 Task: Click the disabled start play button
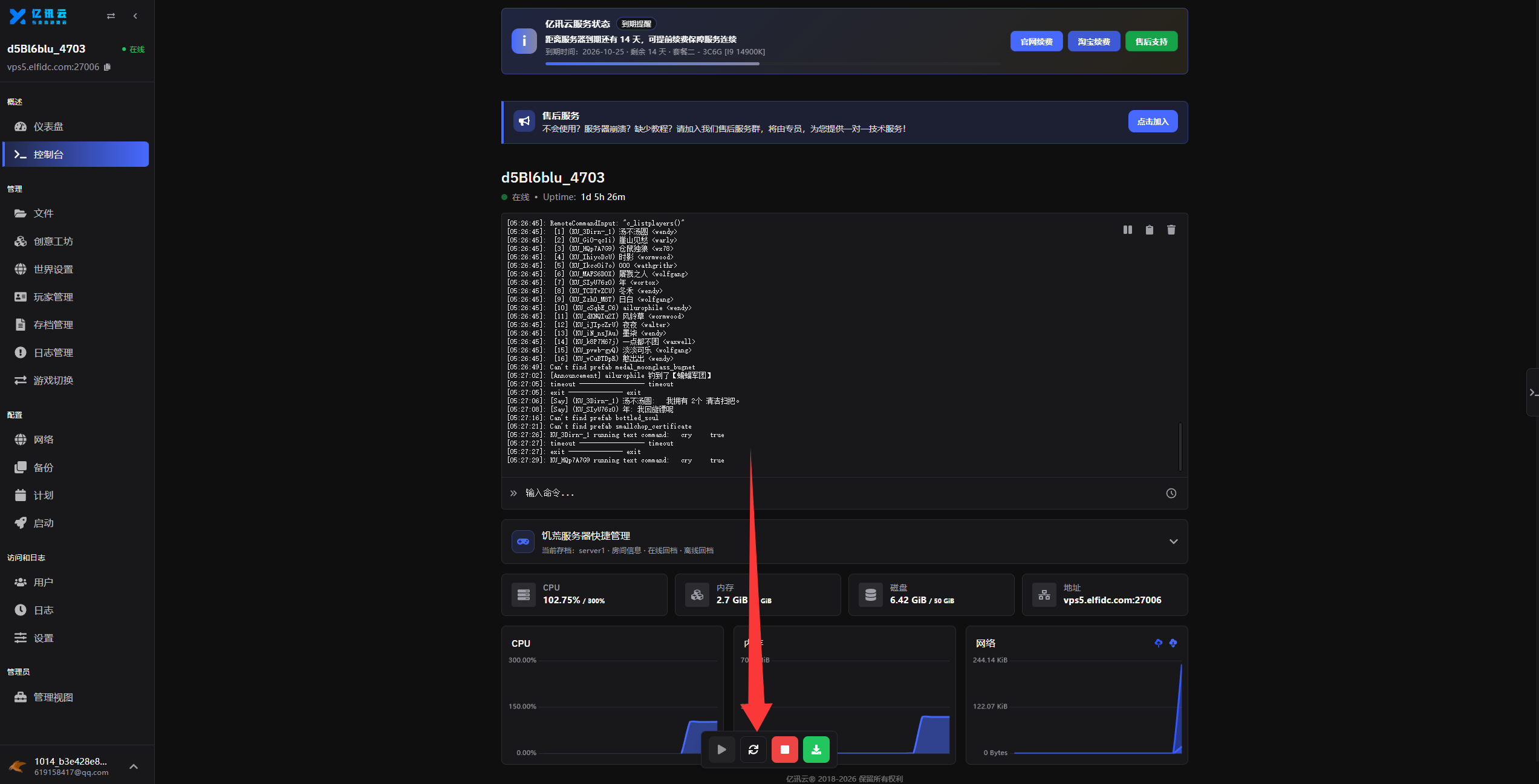click(721, 750)
